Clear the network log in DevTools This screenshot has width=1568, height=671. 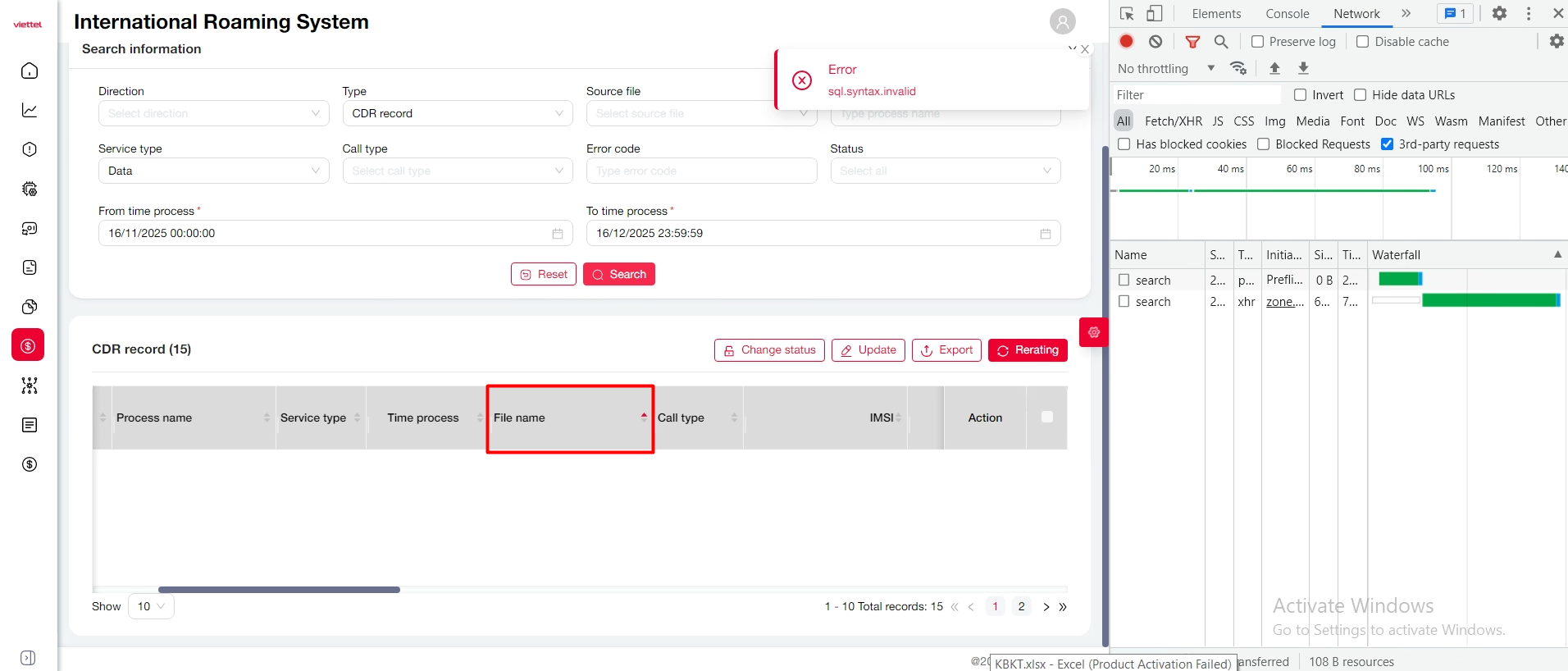coord(1155,42)
